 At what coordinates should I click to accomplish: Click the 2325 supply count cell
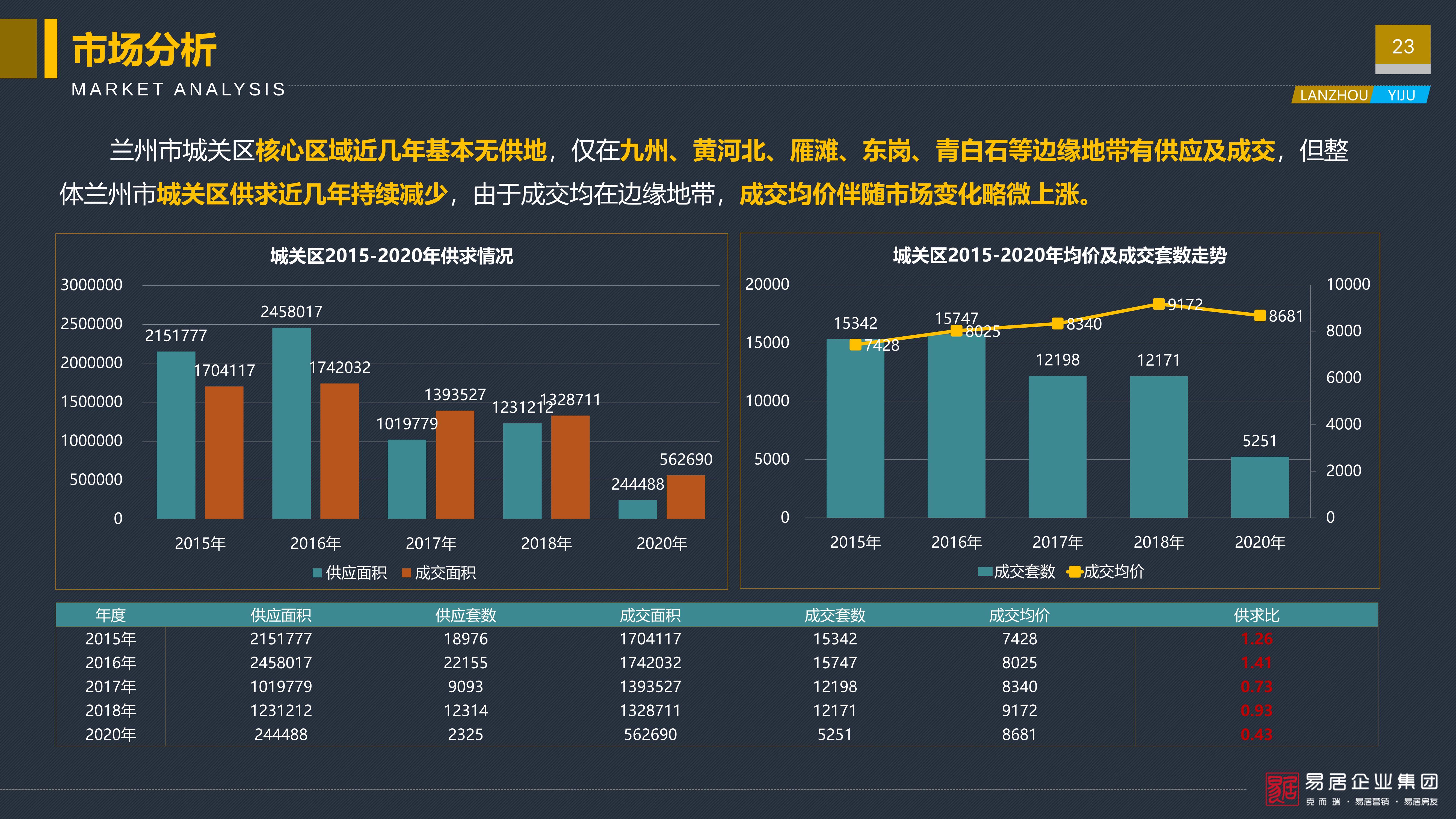tap(466, 735)
